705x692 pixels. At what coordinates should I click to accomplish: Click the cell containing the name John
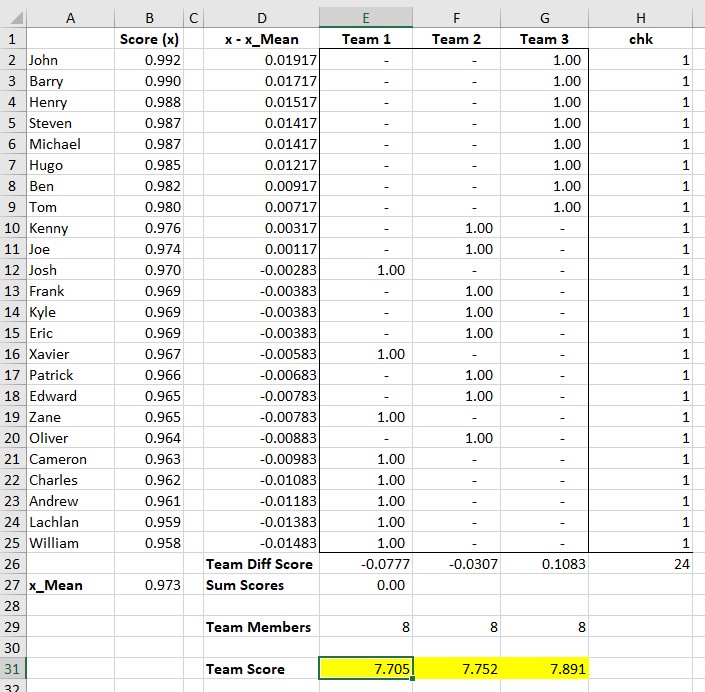tap(68, 60)
